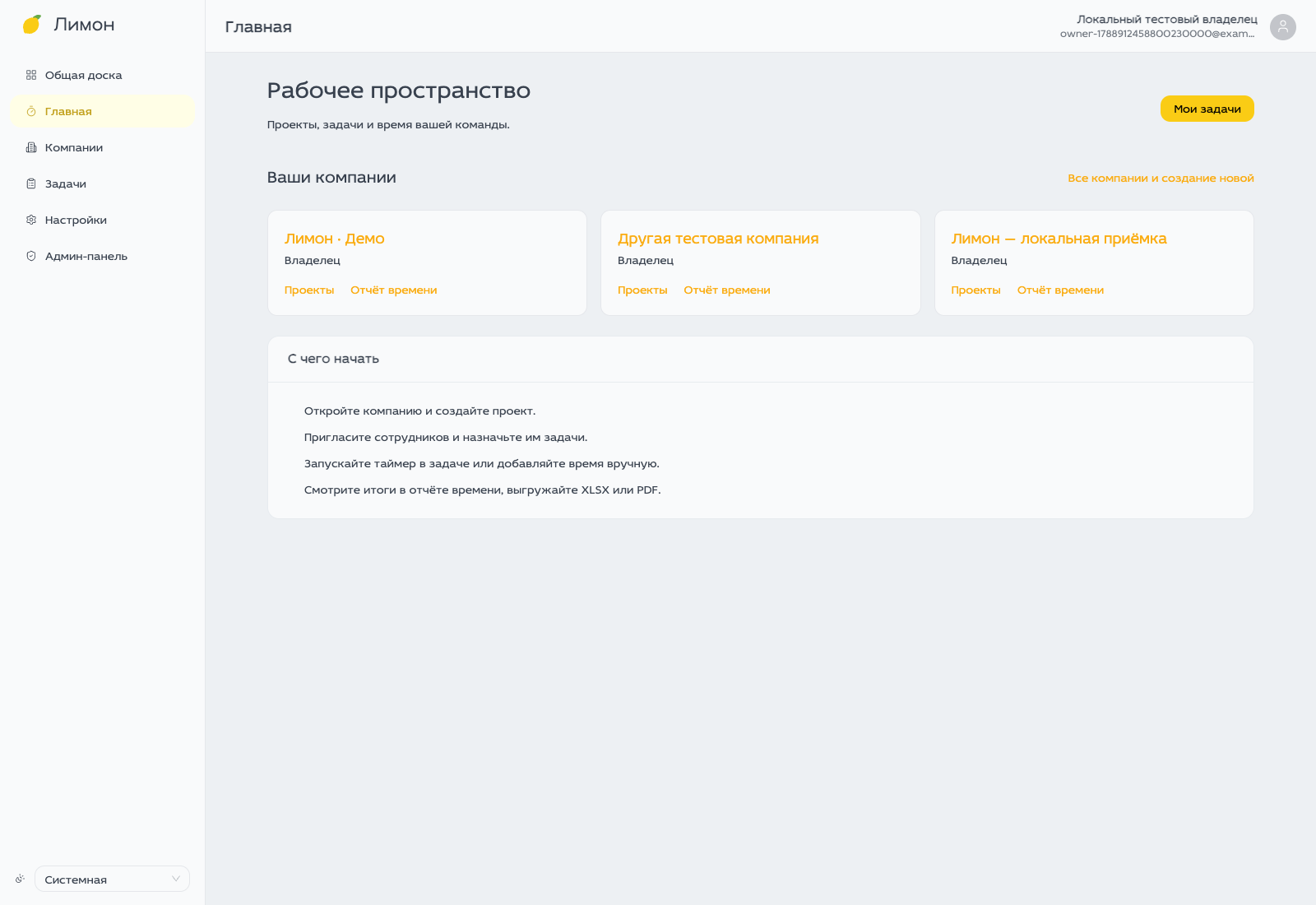This screenshot has height=905, width=1316.
Task: Click the Главная page title in header
Action: point(258,27)
